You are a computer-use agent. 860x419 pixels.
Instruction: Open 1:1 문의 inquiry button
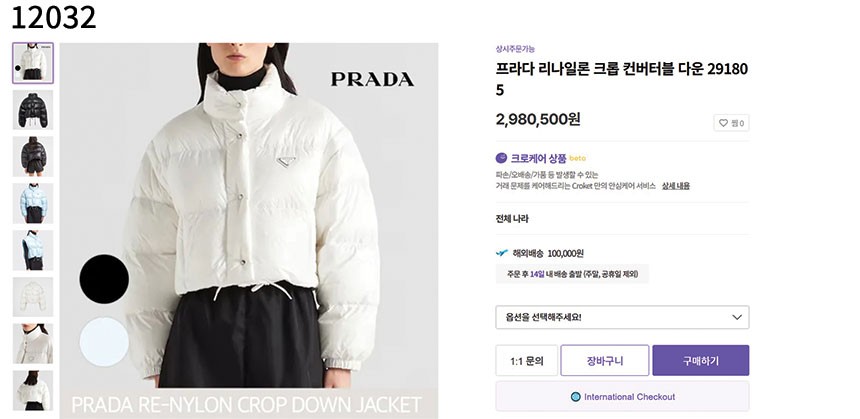pos(527,360)
